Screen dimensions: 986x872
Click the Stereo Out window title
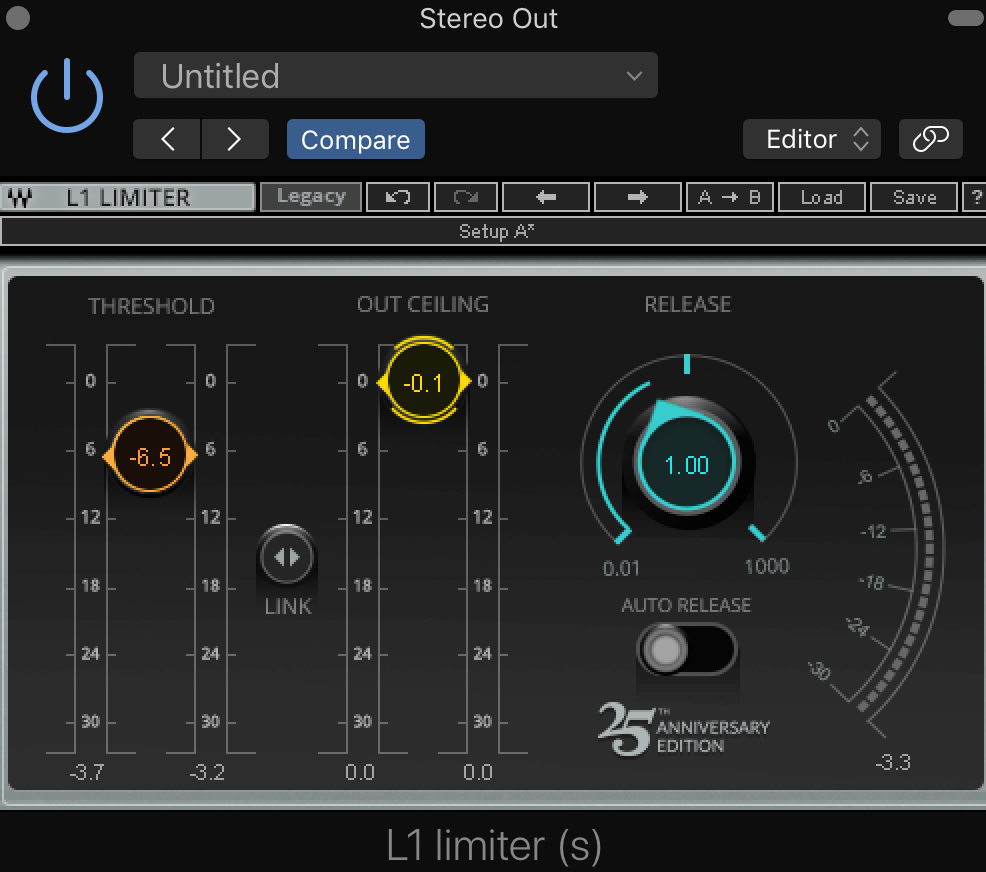(x=489, y=18)
